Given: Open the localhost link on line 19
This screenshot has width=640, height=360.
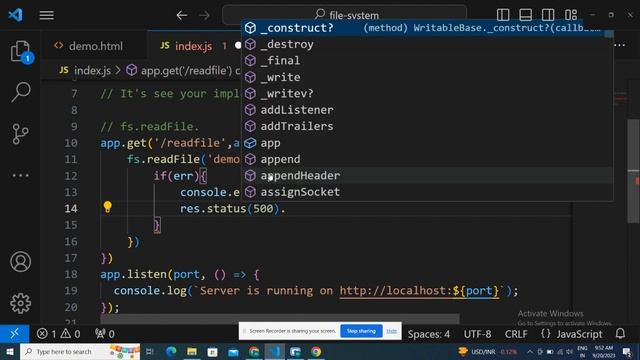Looking at the screenshot, I should pyautogui.click(x=419, y=291).
